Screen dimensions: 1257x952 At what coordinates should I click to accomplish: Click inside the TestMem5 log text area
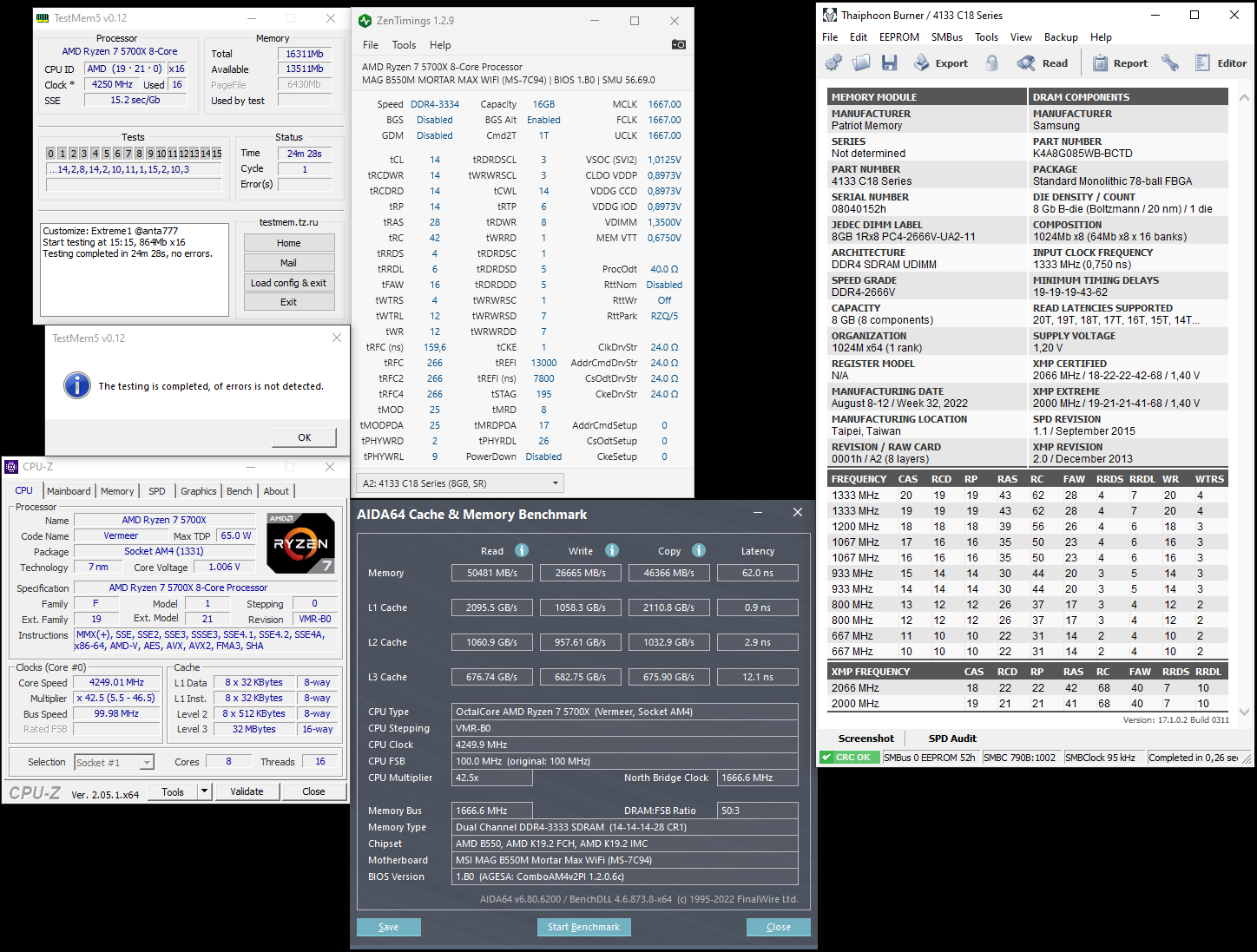[x=135, y=270]
